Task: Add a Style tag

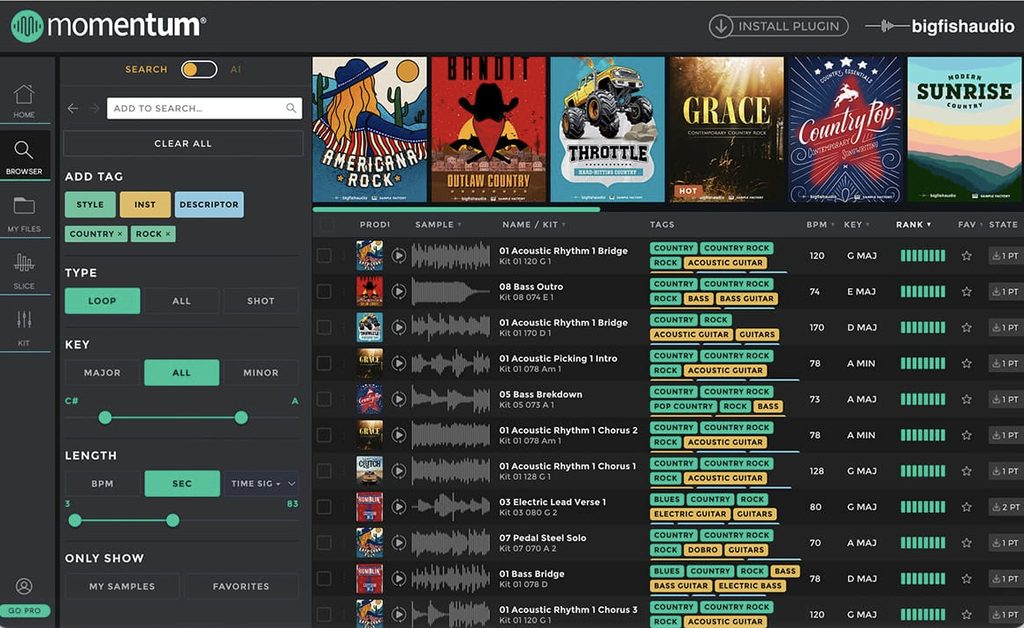Action: tap(90, 204)
